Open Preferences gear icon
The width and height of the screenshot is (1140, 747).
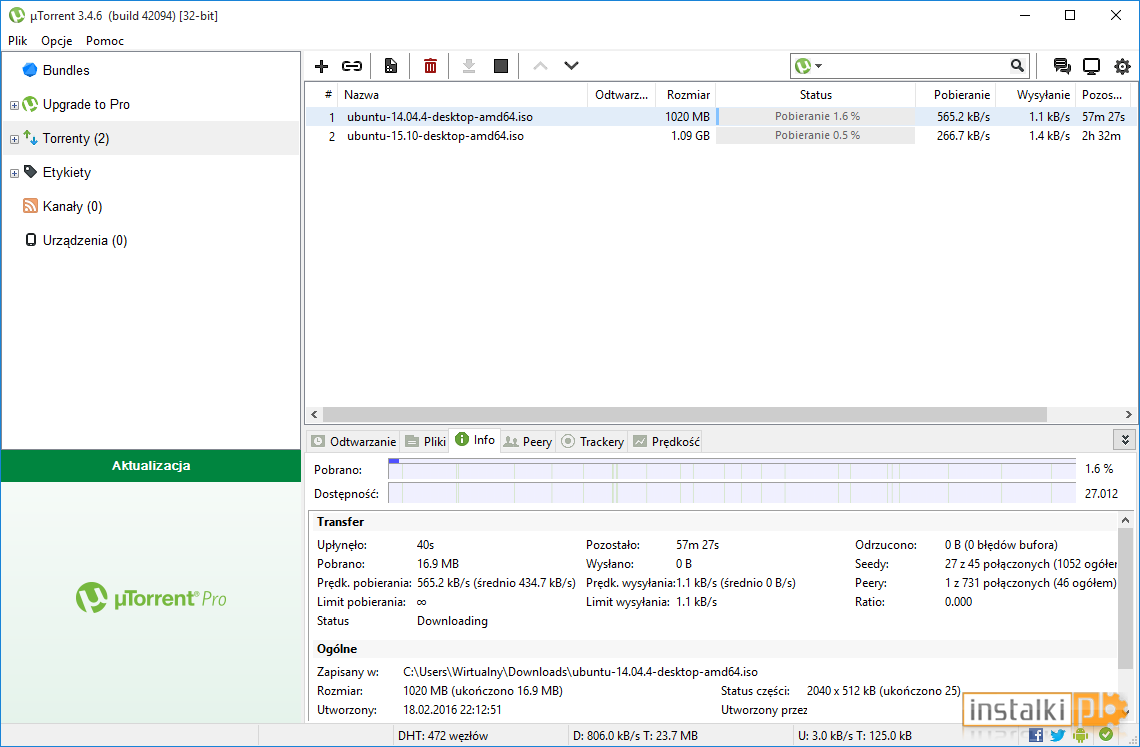pos(1123,66)
